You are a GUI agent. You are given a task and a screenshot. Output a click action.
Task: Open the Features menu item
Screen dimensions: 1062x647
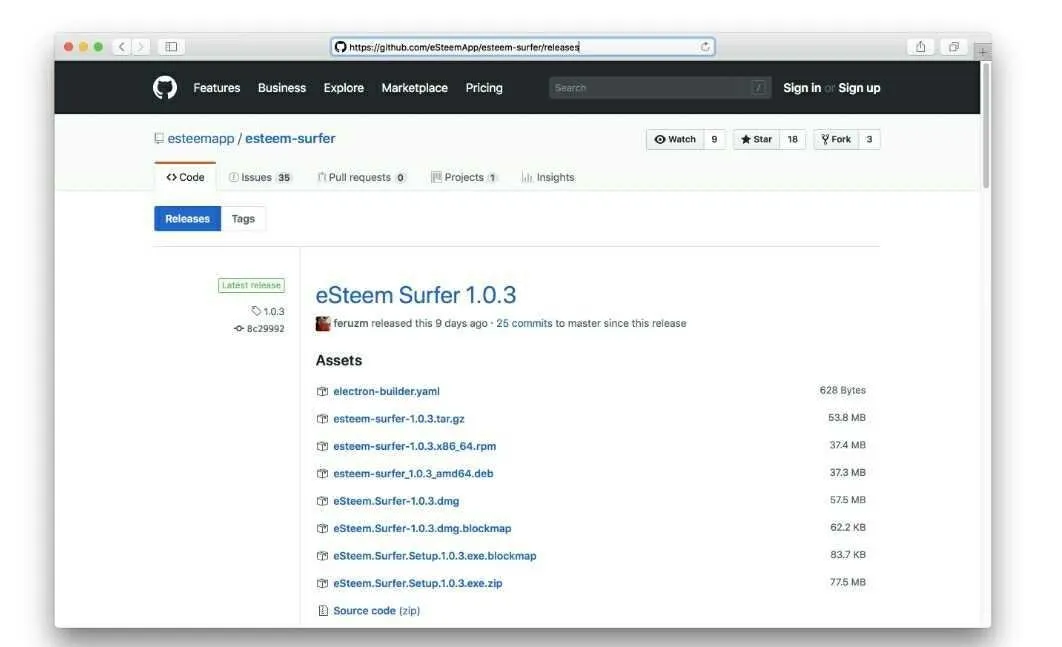click(x=217, y=88)
